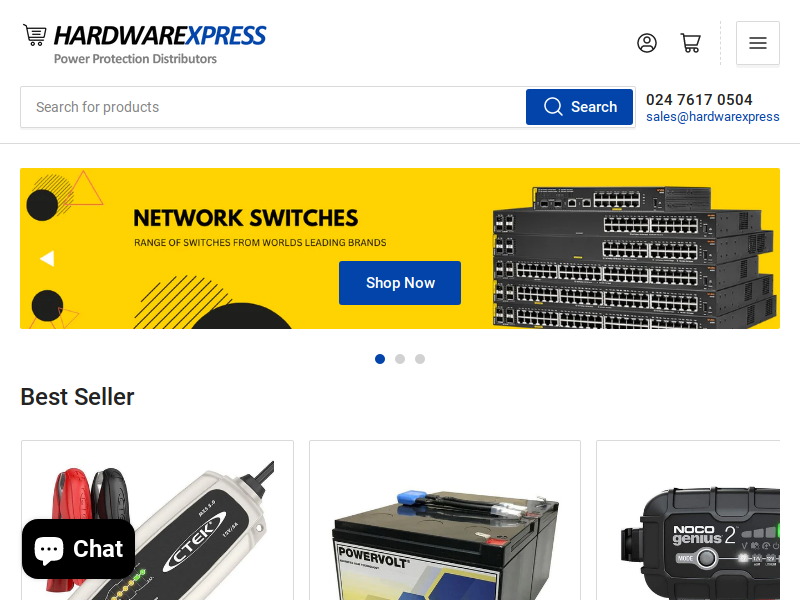Open the hamburger menu

(758, 43)
